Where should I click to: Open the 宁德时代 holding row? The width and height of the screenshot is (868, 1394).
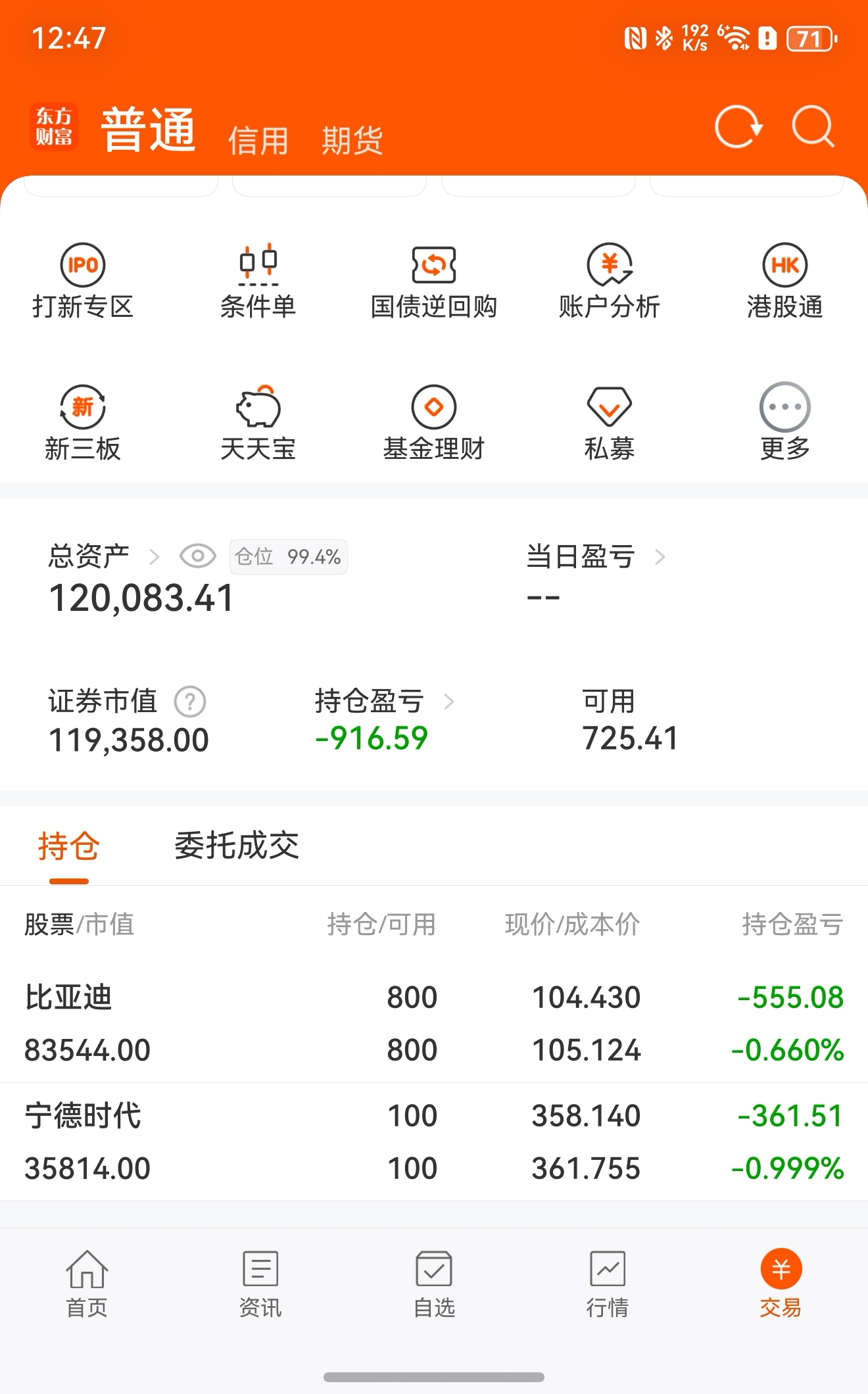[434, 1142]
